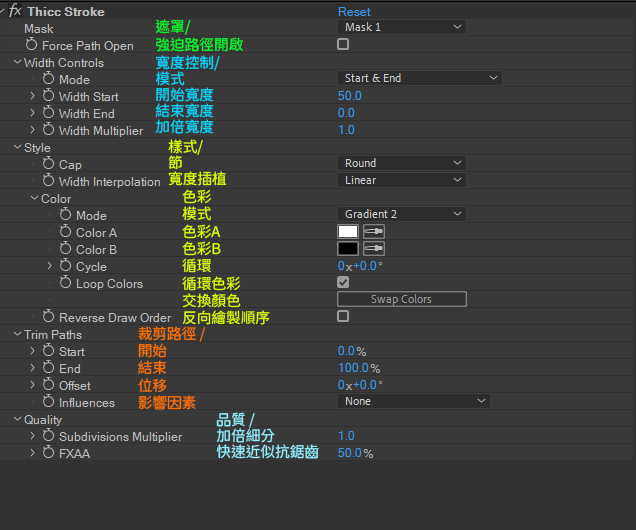
Task: Enable the Reverse Draw Order checkbox
Action: pos(343,316)
